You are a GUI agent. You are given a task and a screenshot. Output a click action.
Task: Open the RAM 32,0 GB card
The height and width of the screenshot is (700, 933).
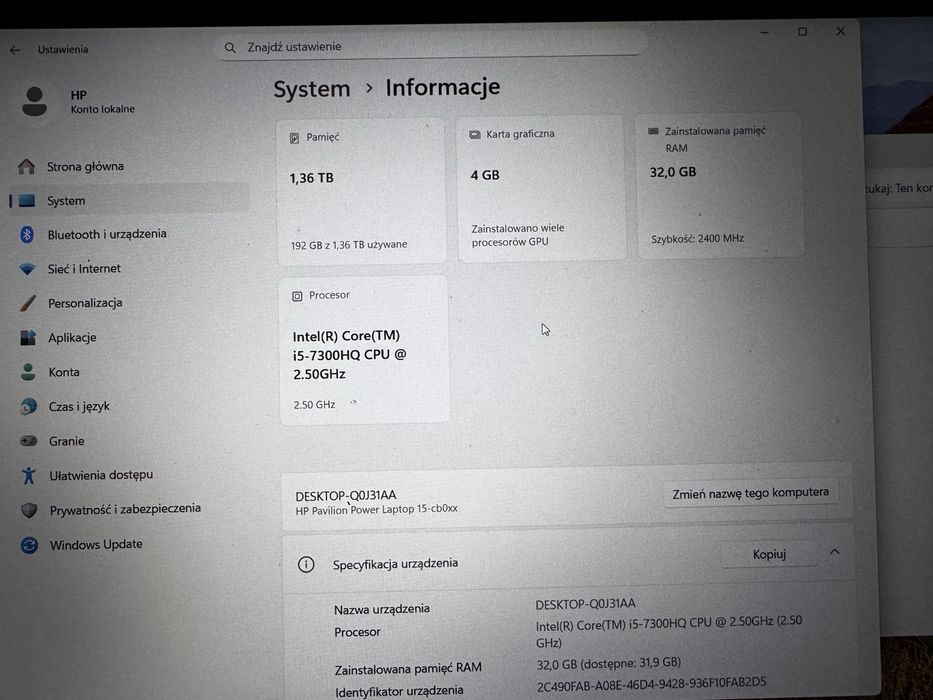720,185
